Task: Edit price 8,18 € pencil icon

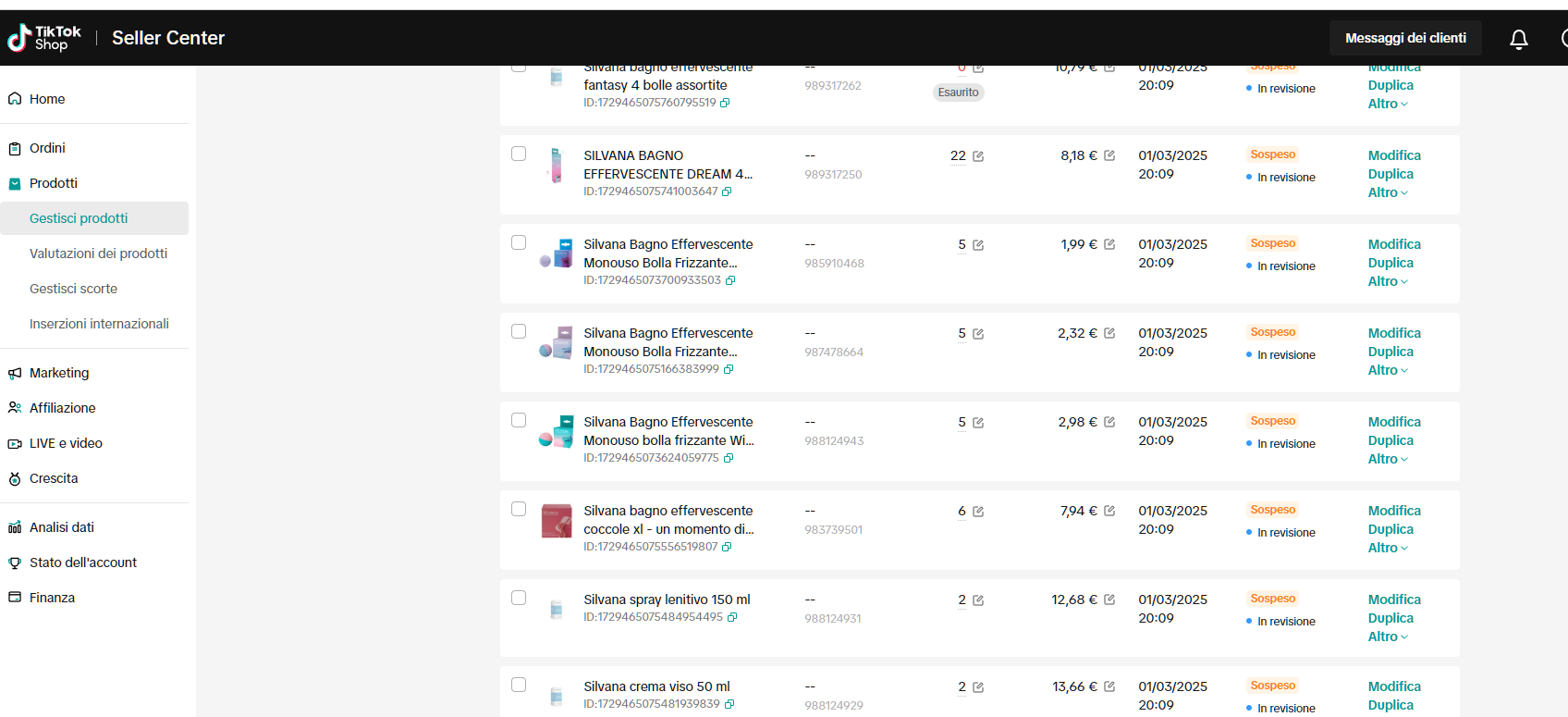Action: point(1109,155)
